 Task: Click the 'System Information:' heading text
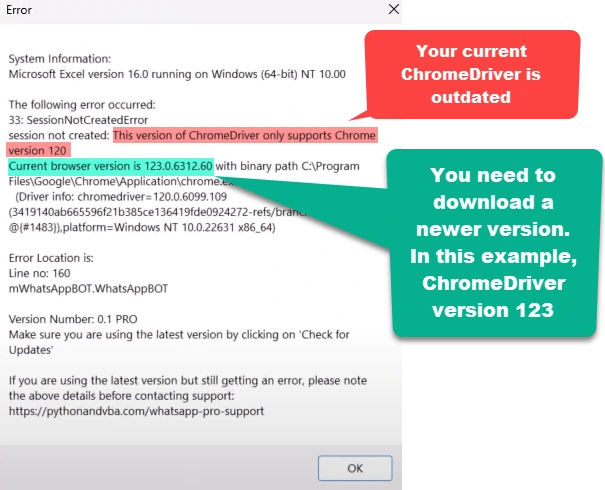coord(60,59)
